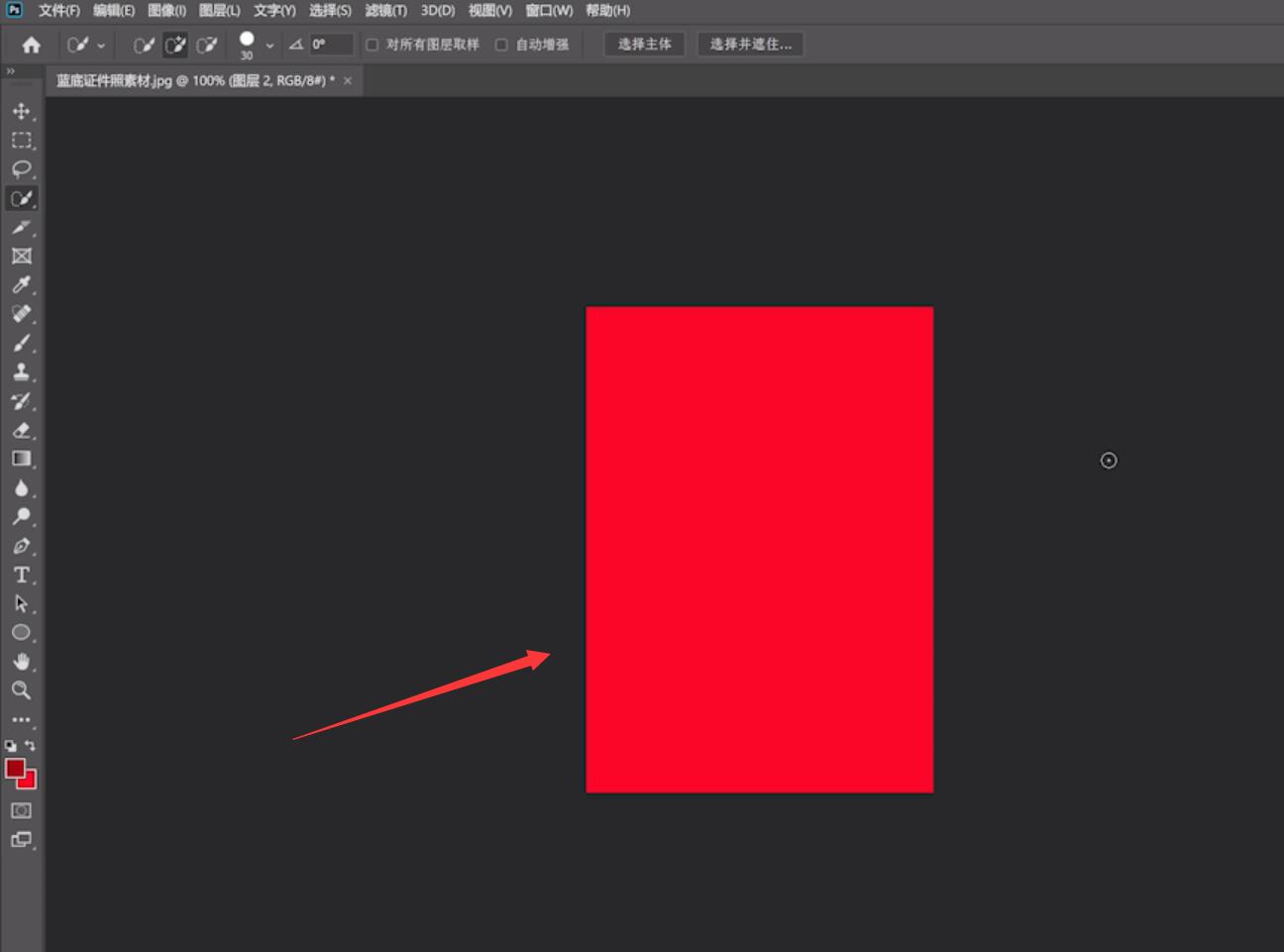
Task: Click the Subtract from Selection mode icon
Action: [x=207, y=45]
